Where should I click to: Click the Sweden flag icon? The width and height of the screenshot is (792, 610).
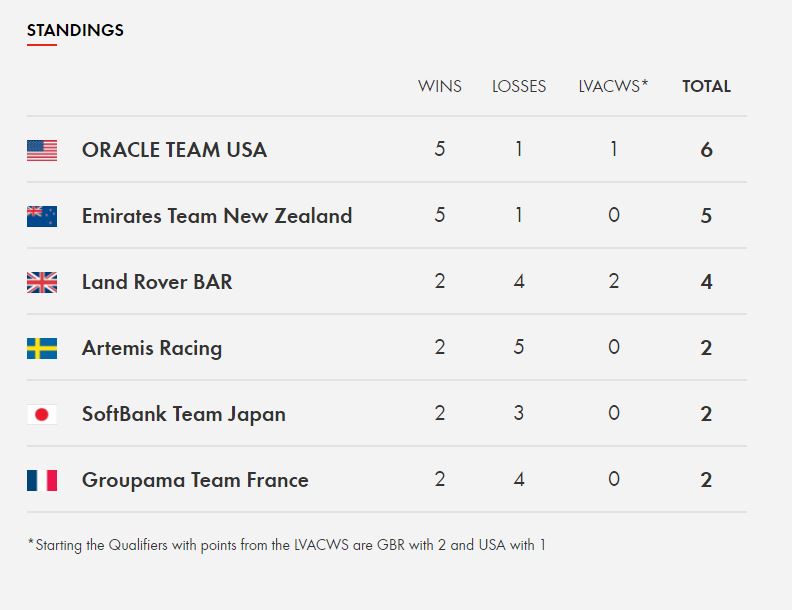coord(42,348)
